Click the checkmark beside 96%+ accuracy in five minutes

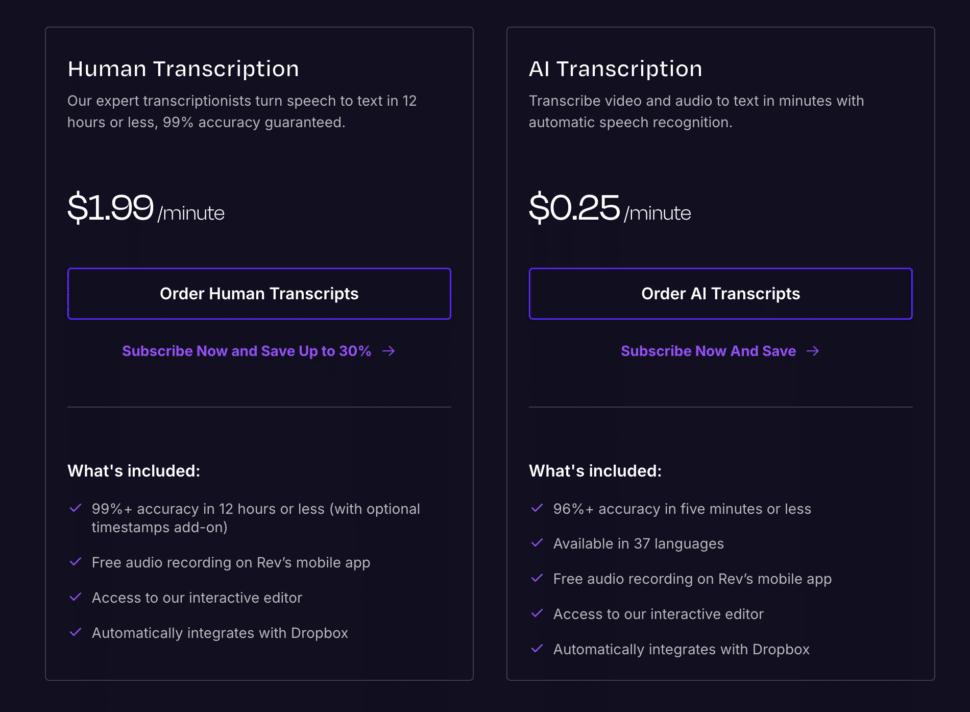tap(536, 509)
